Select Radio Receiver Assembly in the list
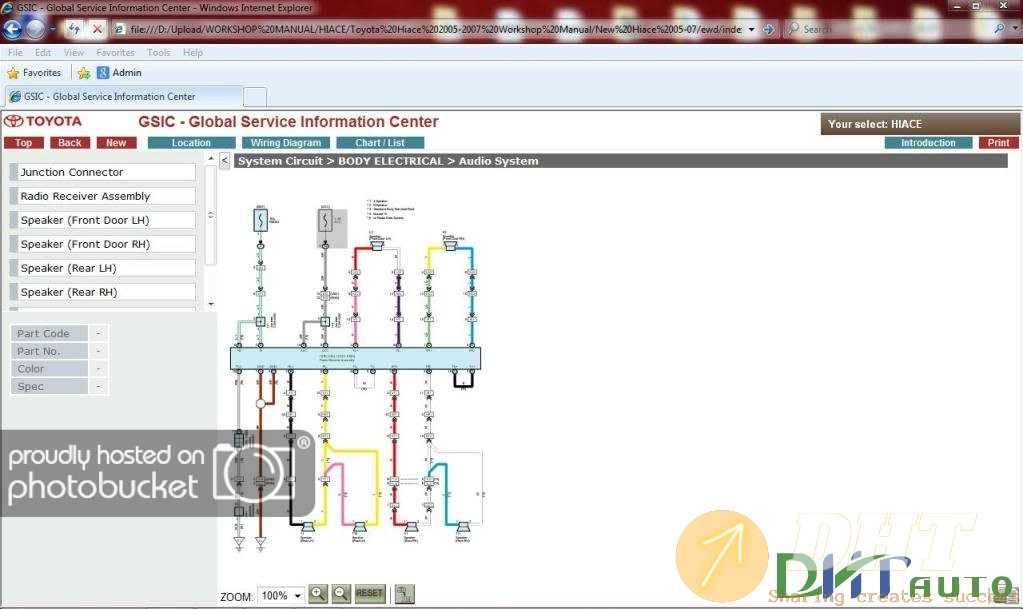1023x609 pixels. coord(102,196)
